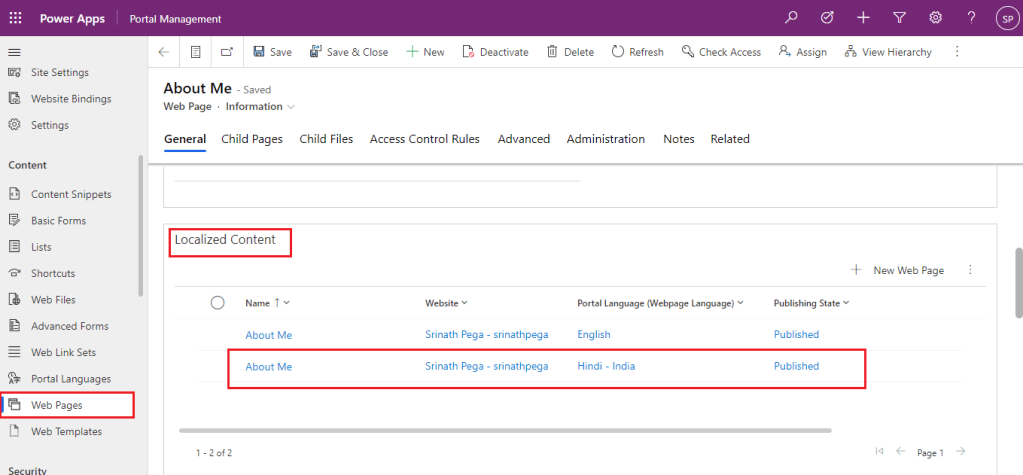Open the SP user account avatar
The width and height of the screenshot is (1023, 475).
click(1005, 18)
